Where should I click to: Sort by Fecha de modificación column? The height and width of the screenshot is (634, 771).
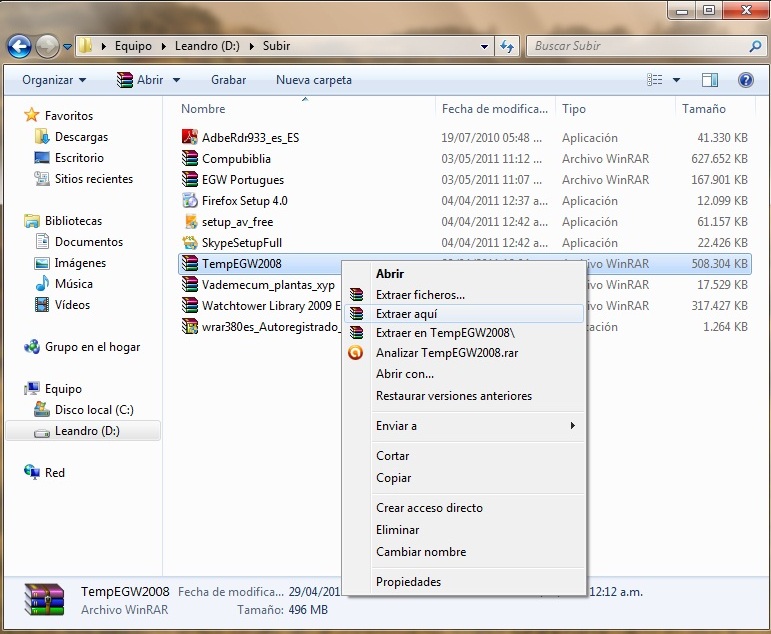coord(495,109)
